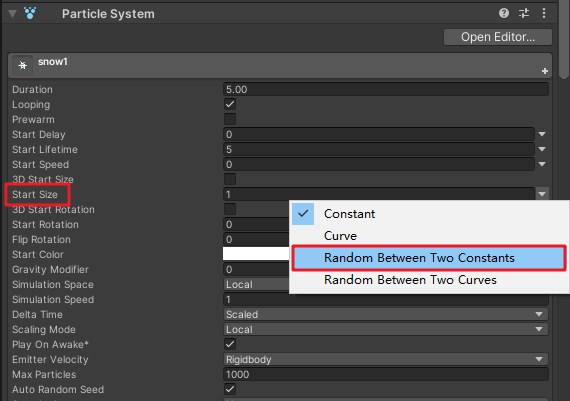
Task: Choose Random Between Two Curves
Action: pos(429,280)
